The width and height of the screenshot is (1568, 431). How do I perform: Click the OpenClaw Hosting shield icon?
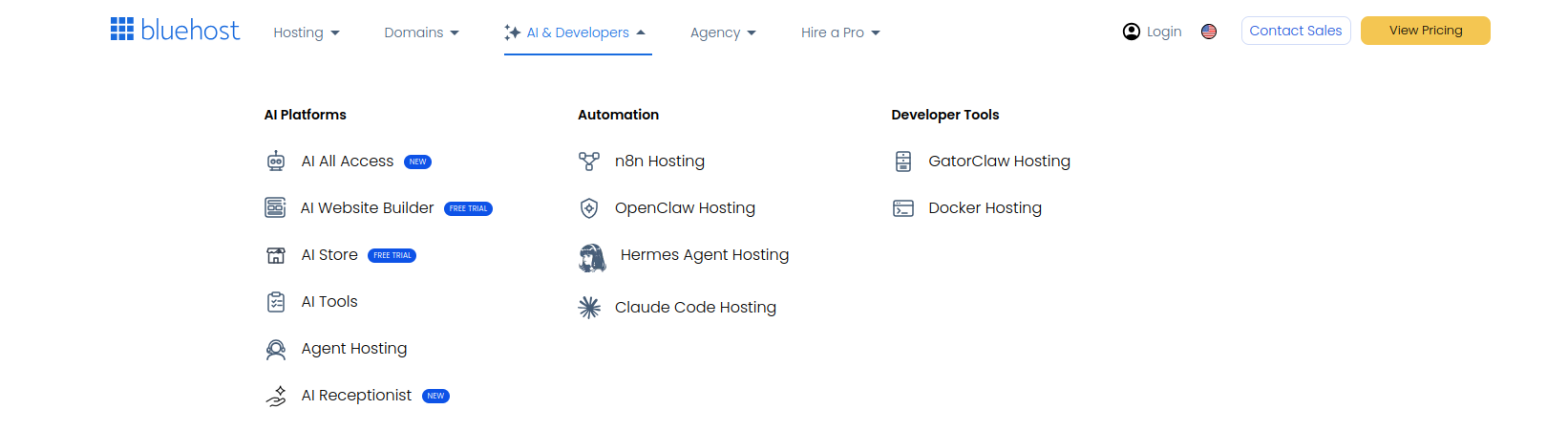pos(589,207)
